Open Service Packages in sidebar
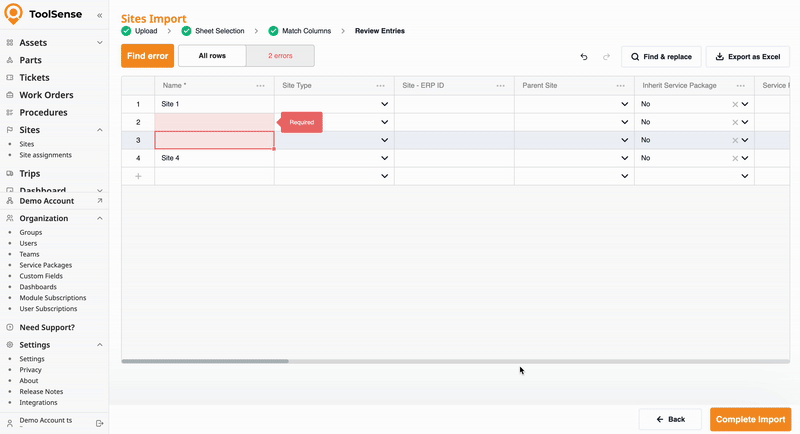The width and height of the screenshot is (800, 434). (45, 265)
